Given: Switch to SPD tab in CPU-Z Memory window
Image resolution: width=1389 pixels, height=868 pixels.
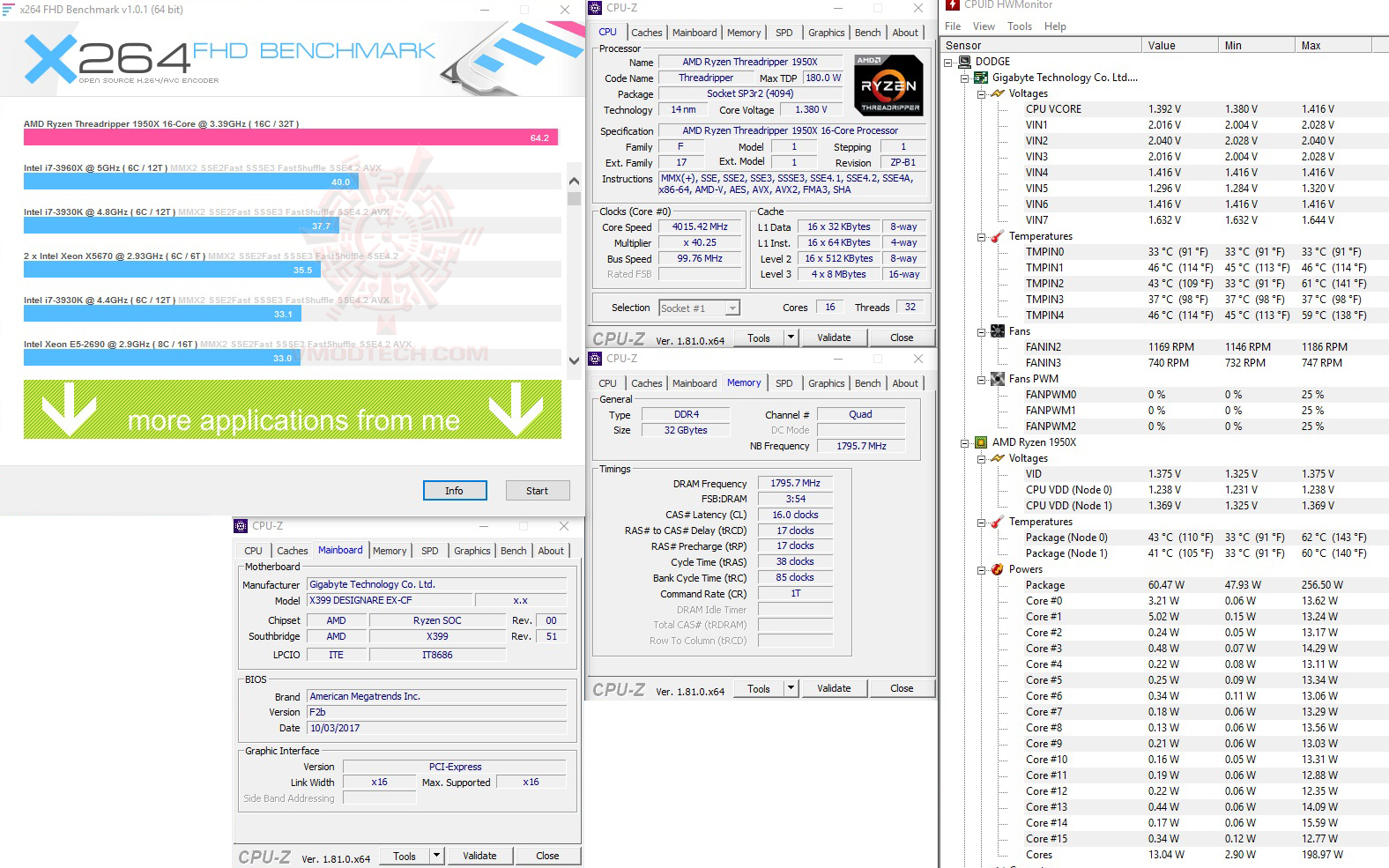Looking at the screenshot, I should pos(784,383).
